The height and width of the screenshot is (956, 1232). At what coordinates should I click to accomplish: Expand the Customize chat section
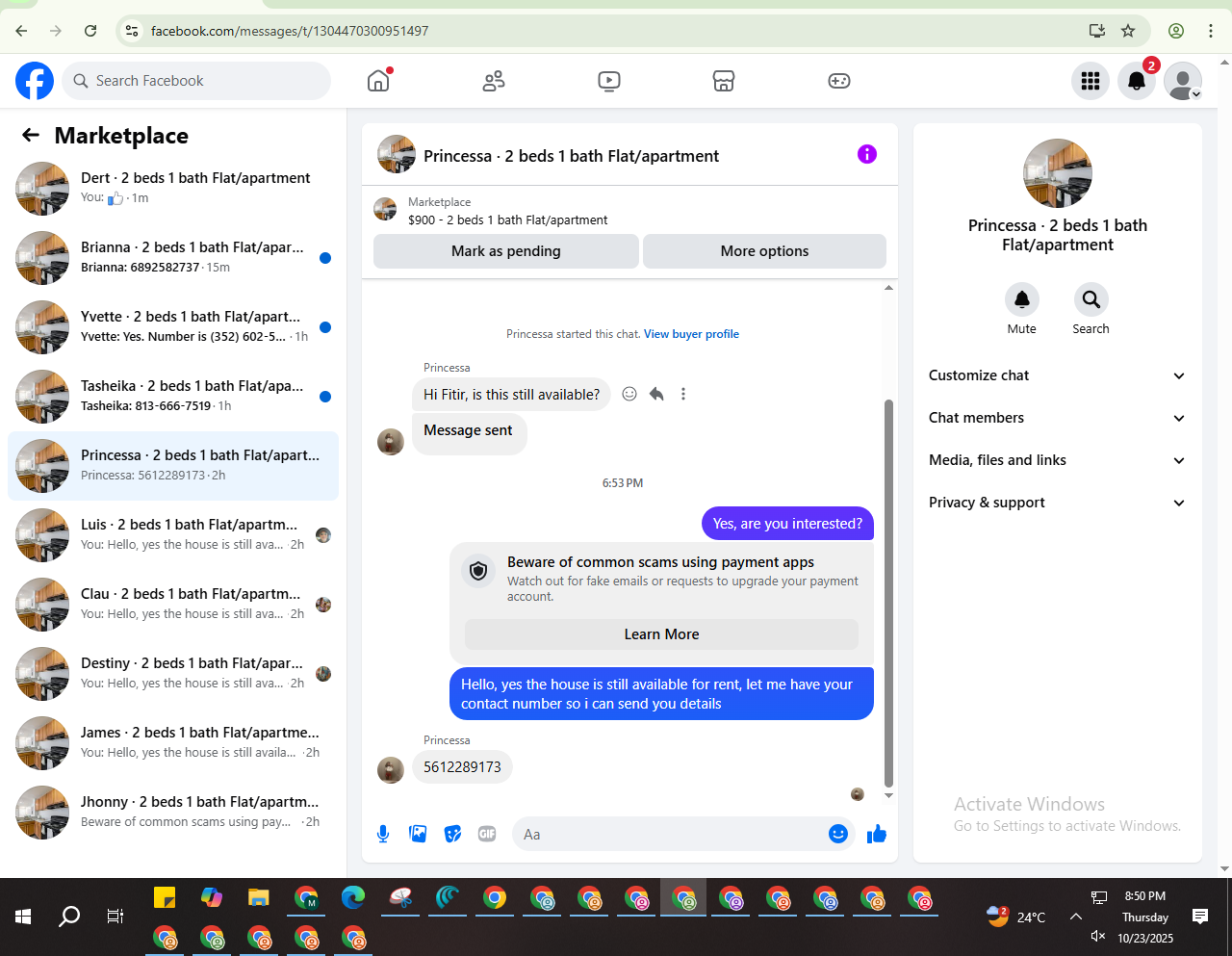pyautogui.click(x=1057, y=375)
